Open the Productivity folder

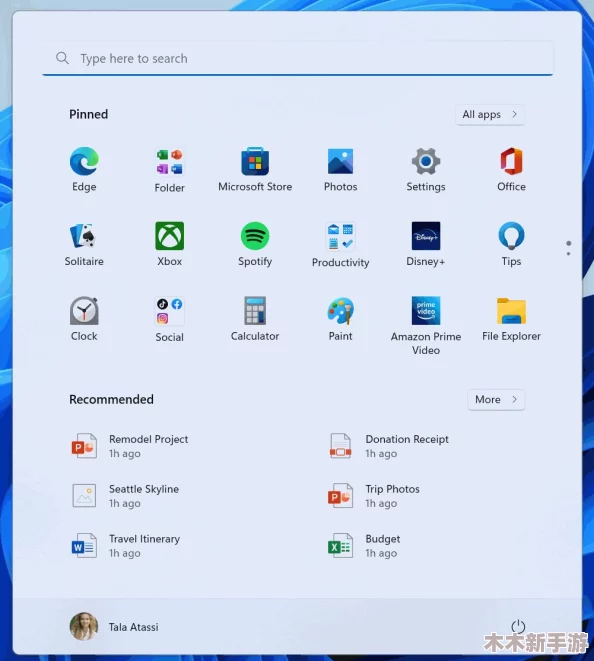pos(340,236)
